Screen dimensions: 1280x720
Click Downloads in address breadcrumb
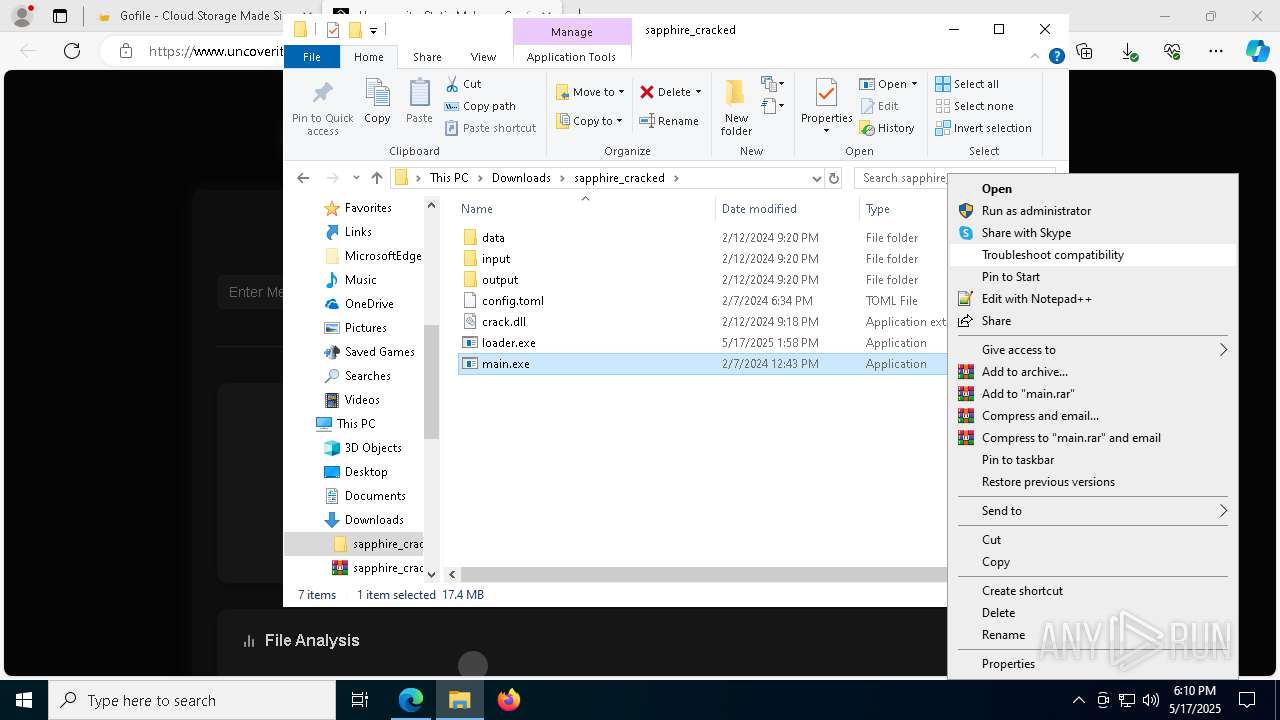point(521,178)
